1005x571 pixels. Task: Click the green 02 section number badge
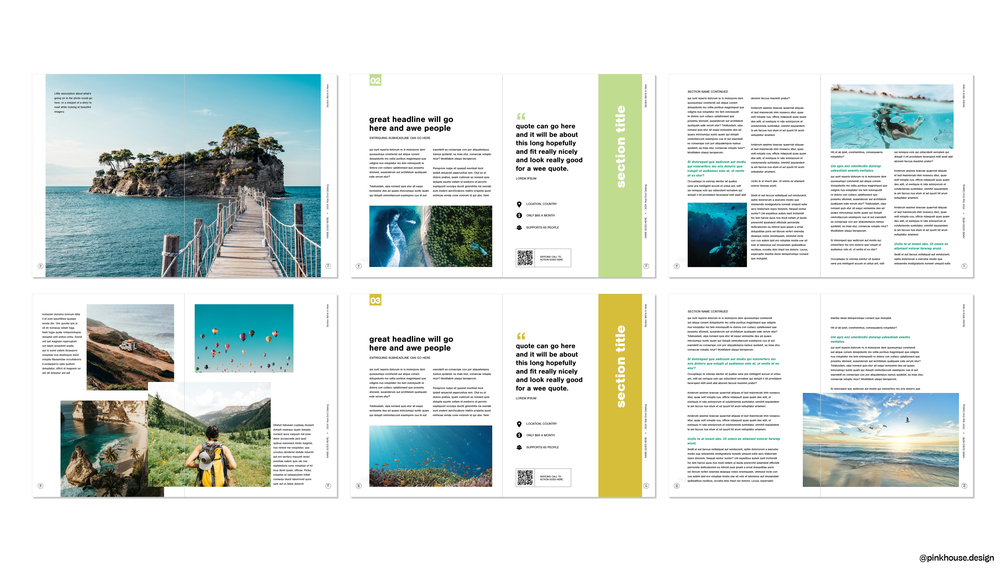[375, 80]
